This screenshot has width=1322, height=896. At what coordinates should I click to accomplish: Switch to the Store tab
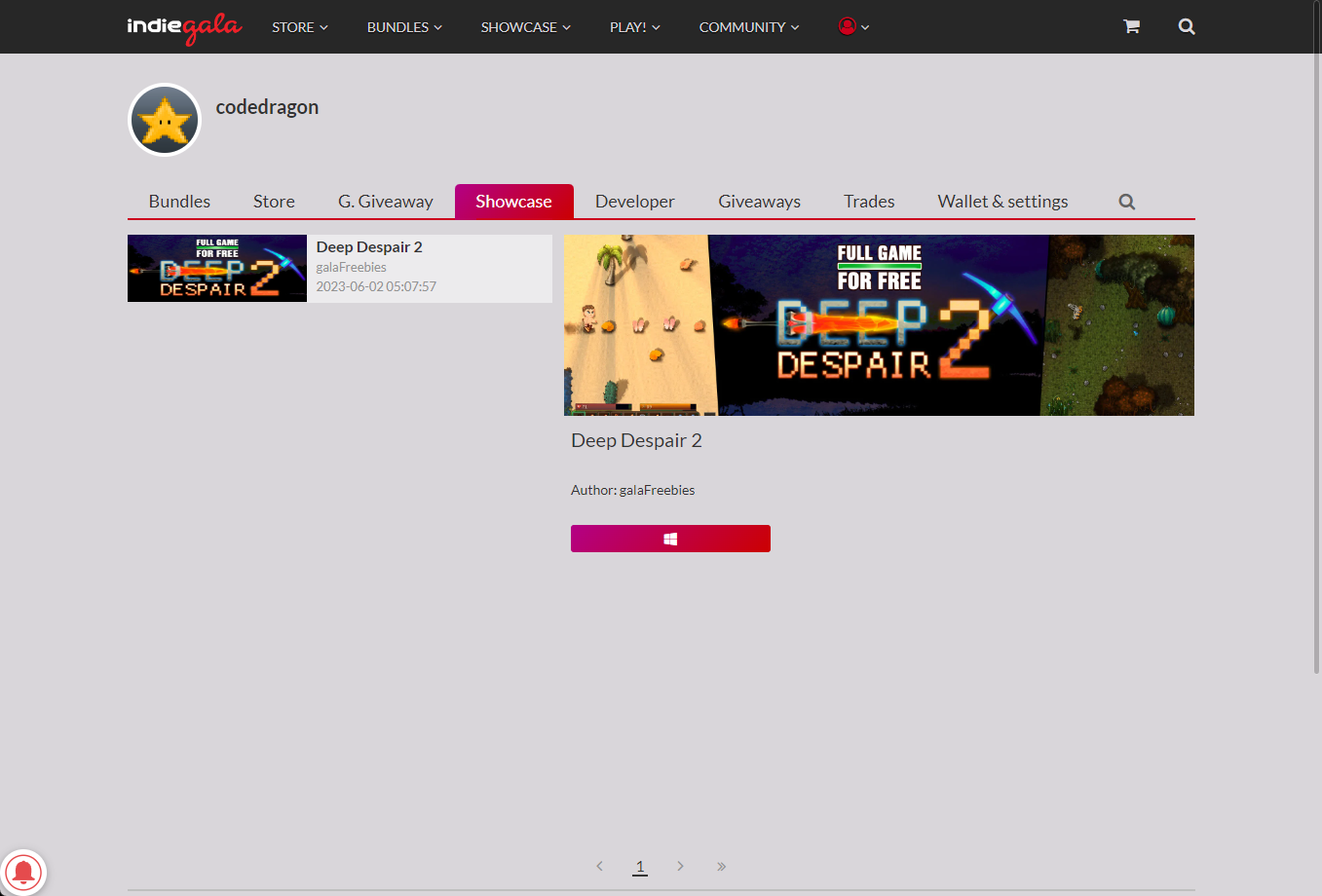click(x=274, y=202)
